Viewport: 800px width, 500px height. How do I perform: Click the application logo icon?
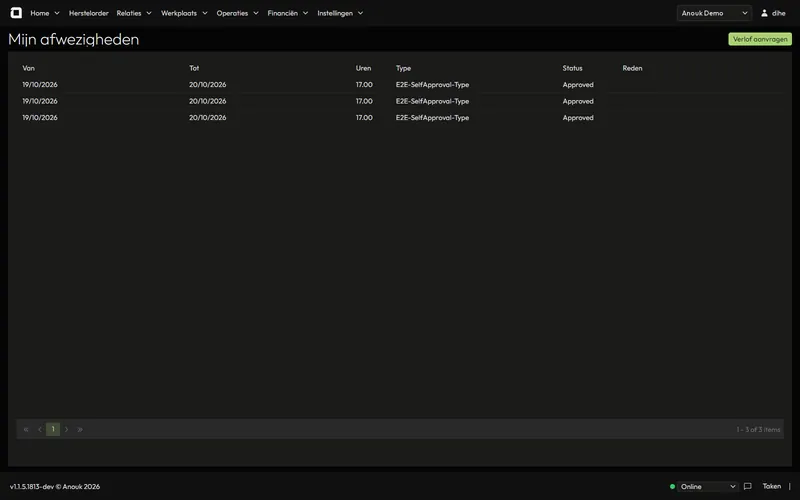click(x=16, y=13)
